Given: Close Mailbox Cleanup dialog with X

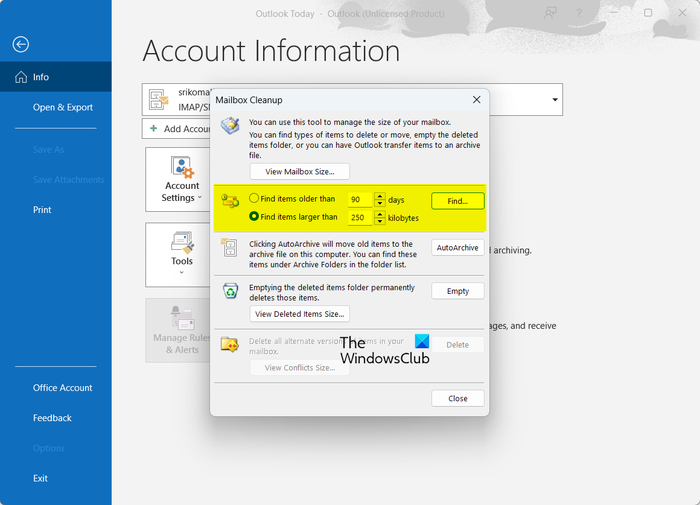Looking at the screenshot, I should [x=476, y=100].
